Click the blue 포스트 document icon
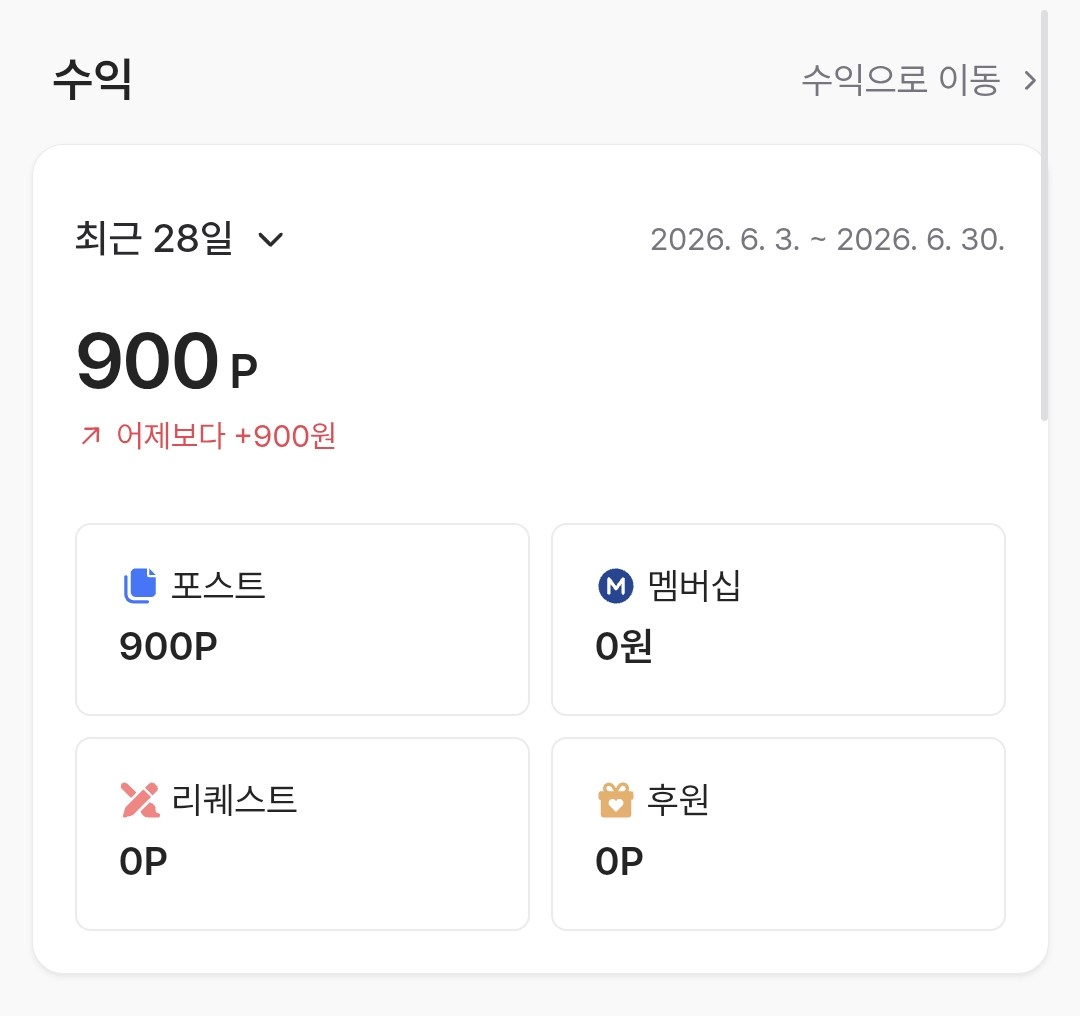This screenshot has width=1080, height=1016. pos(141,586)
